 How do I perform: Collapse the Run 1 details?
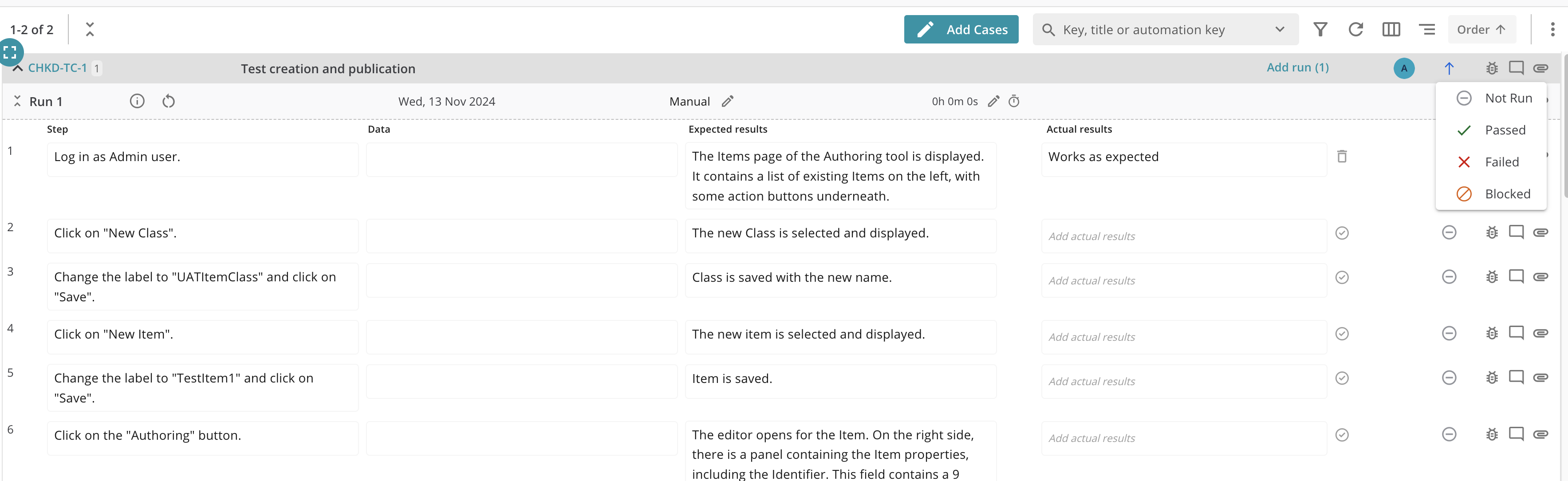[x=18, y=101]
